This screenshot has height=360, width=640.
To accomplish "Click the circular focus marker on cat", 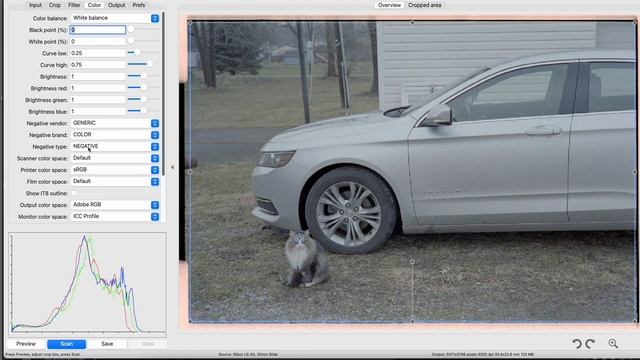I will (x=300, y=238).
